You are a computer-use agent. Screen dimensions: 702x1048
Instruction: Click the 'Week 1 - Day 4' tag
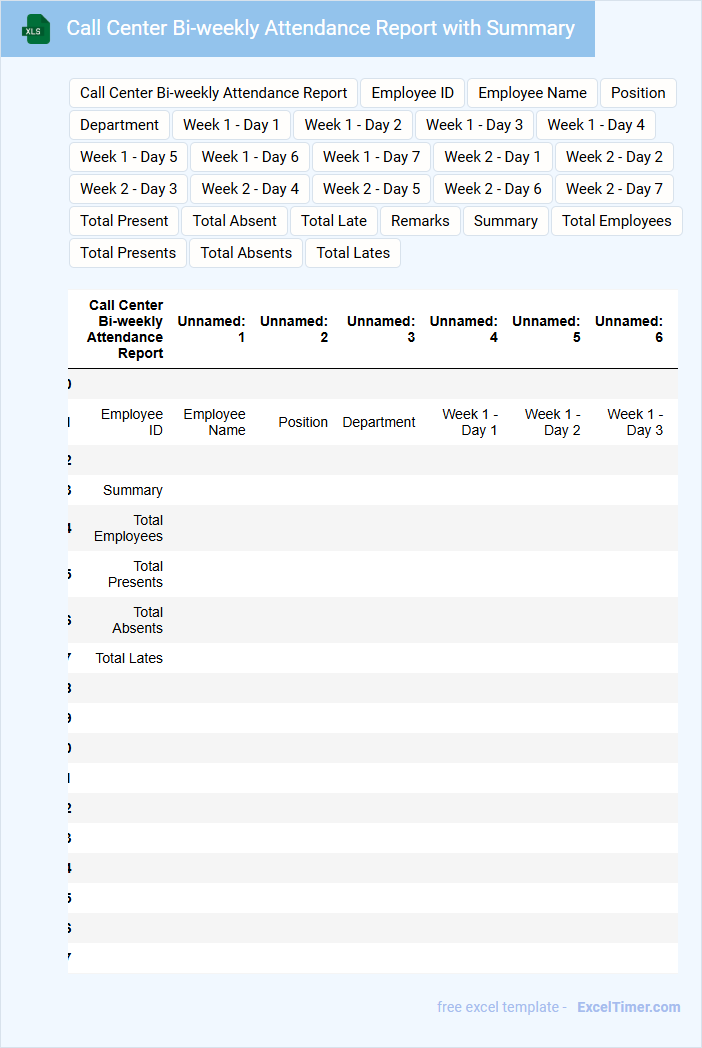(x=596, y=125)
